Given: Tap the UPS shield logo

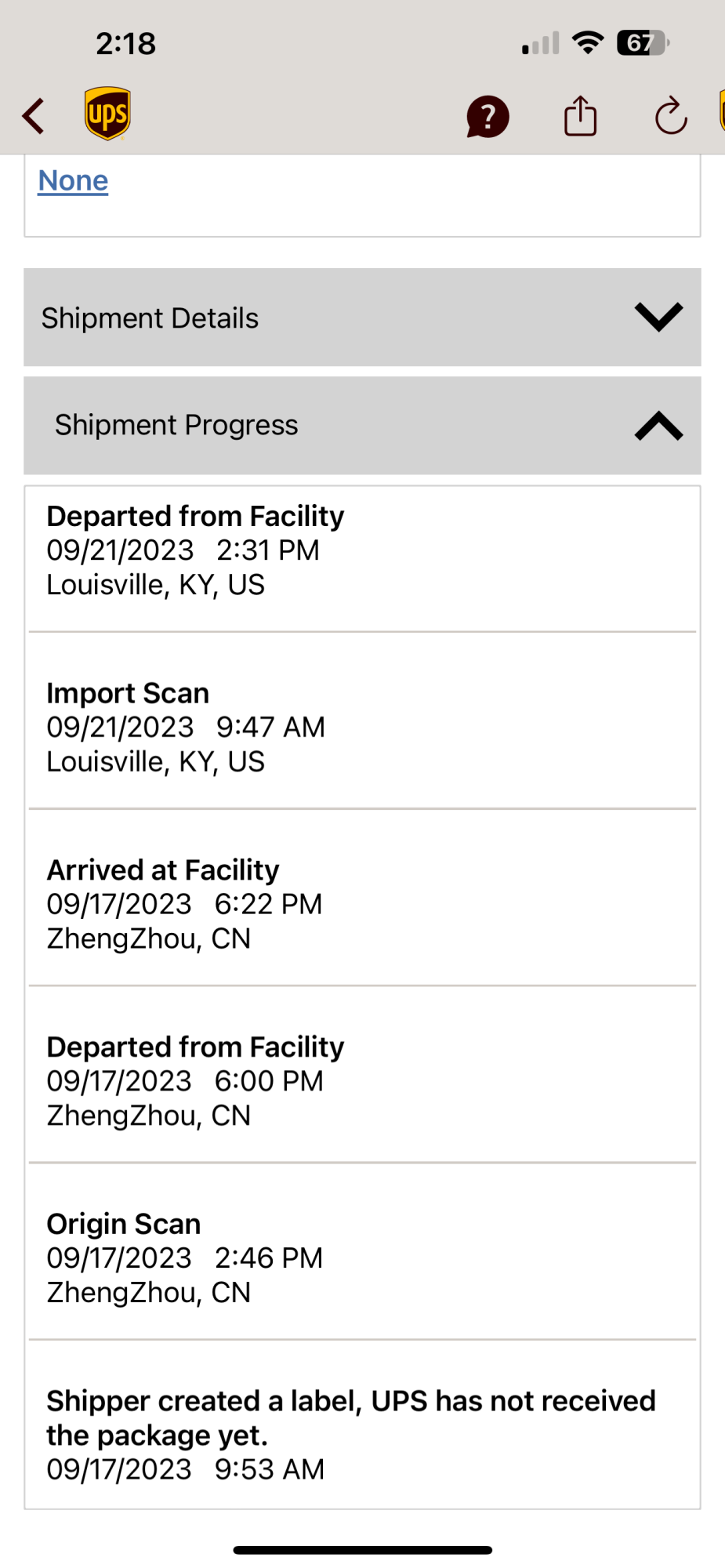Looking at the screenshot, I should coord(107,114).
